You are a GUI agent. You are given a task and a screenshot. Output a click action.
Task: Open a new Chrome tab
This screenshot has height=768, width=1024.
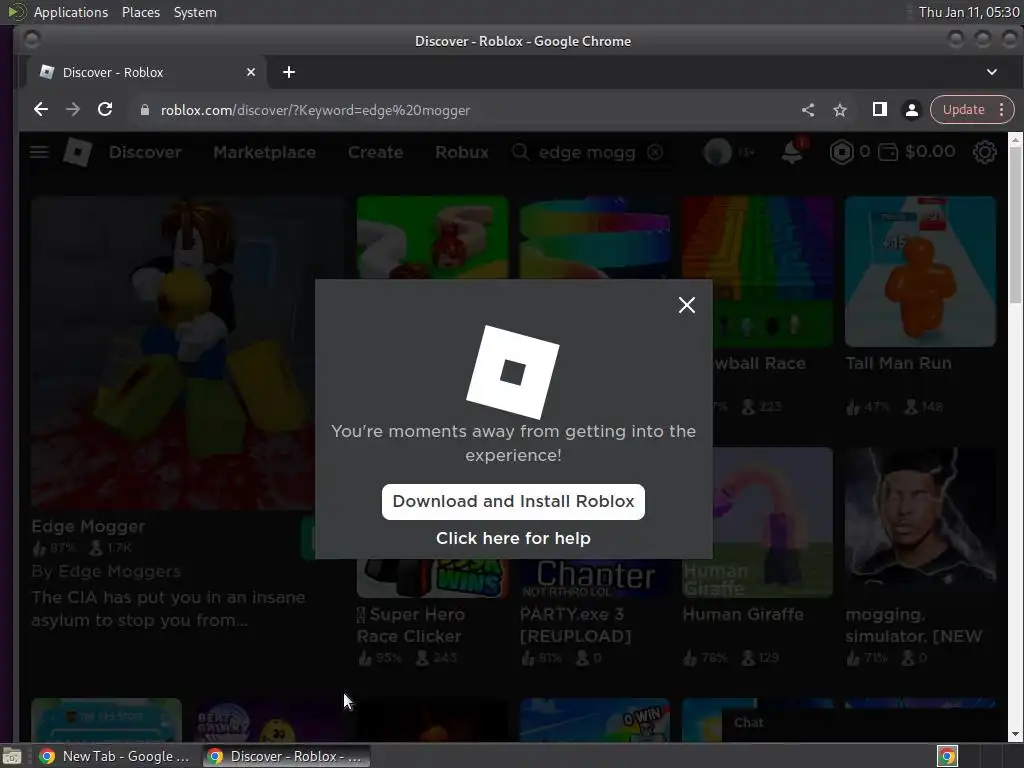(289, 72)
